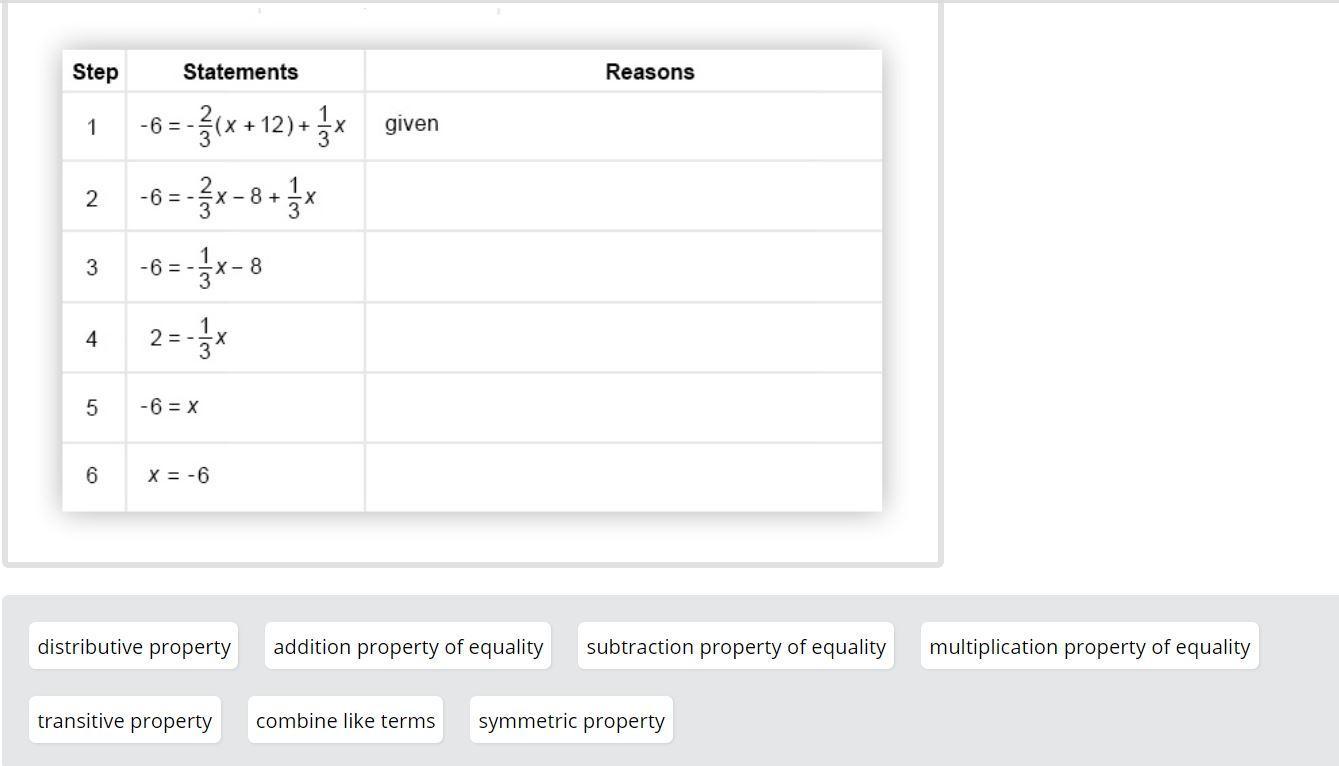
Task: Click the Reasons column header
Action: coord(649,72)
